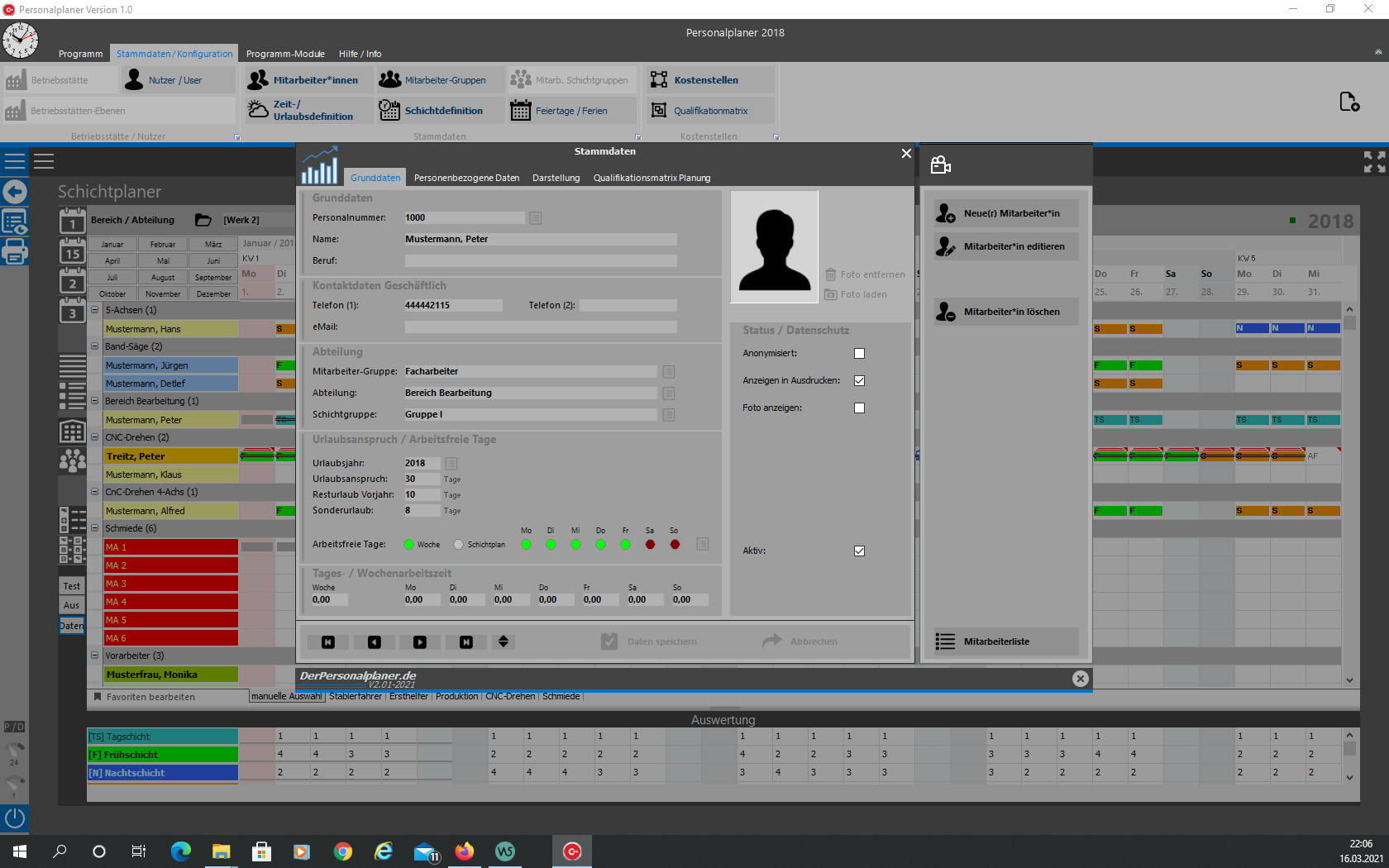Image resolution: width=1389 pixels, height=868 pixels.
Task: Switch to Personenbezogene Daten tab
Action: click(x=466, y=178)
